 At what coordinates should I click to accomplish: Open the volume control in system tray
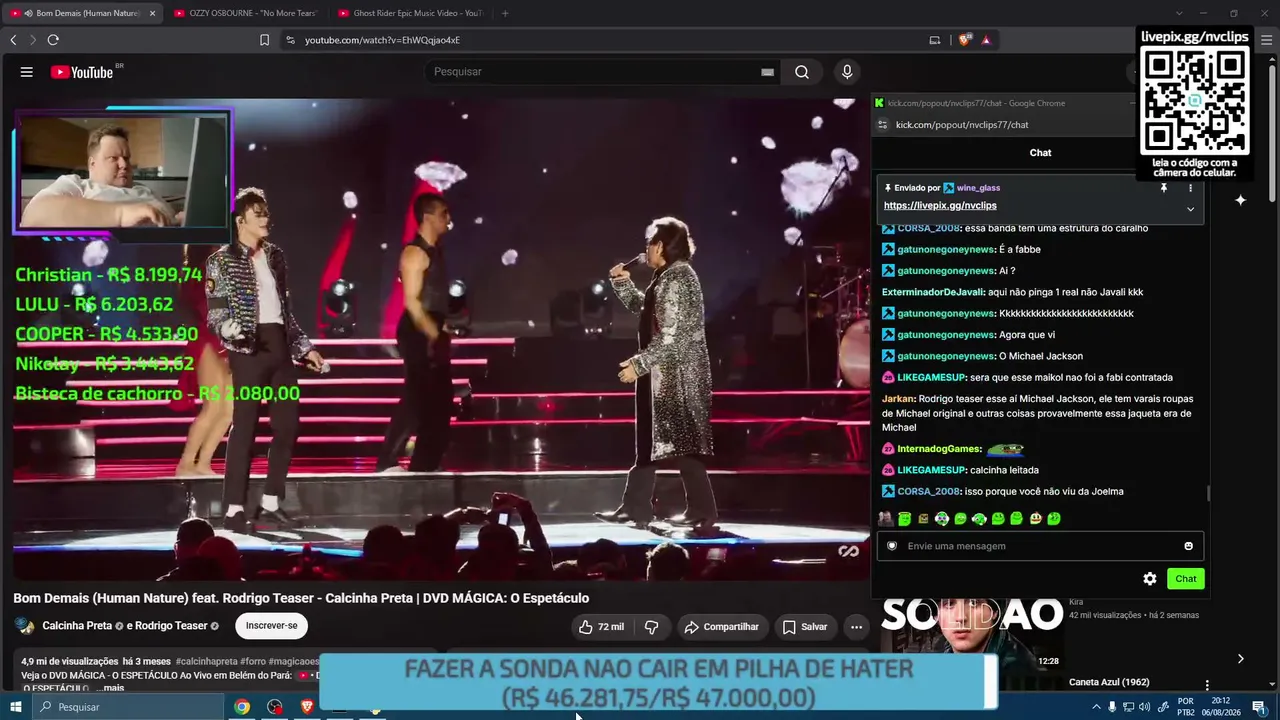(1144, 707)
